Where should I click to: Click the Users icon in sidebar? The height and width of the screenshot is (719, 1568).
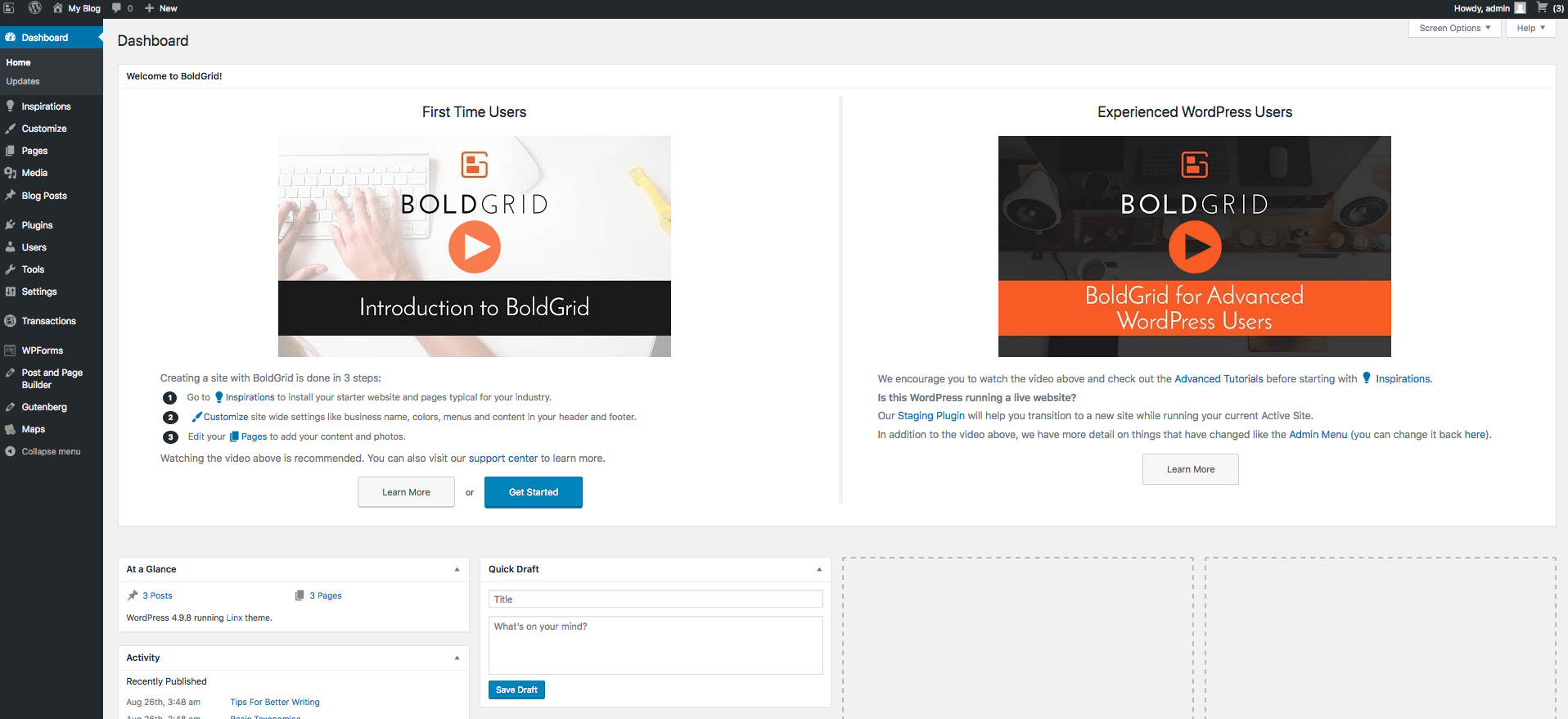11,247
